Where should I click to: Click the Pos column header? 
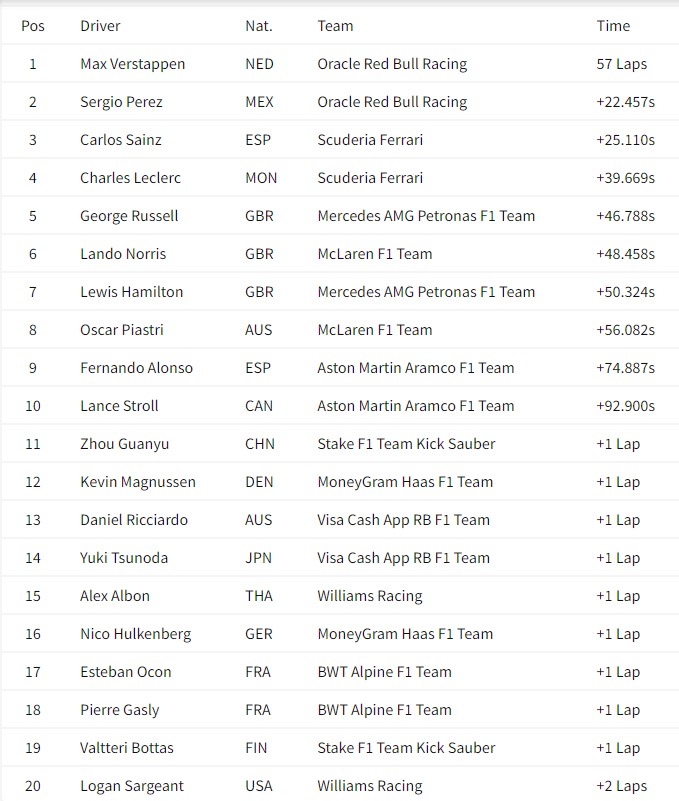pyautogui.click(x=33, y=26)
